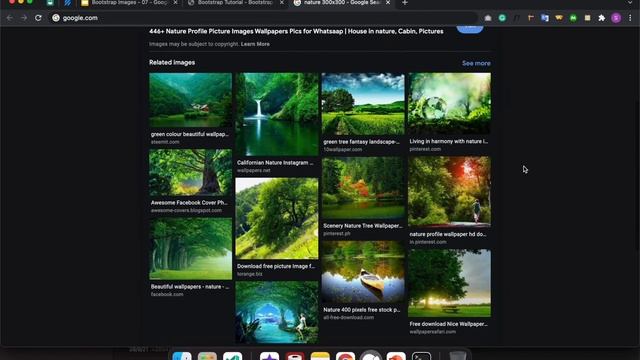Open the 'Download free picture Image' thumbnail
The width and height of the screenshot is (640, 360).
[277, 218]
